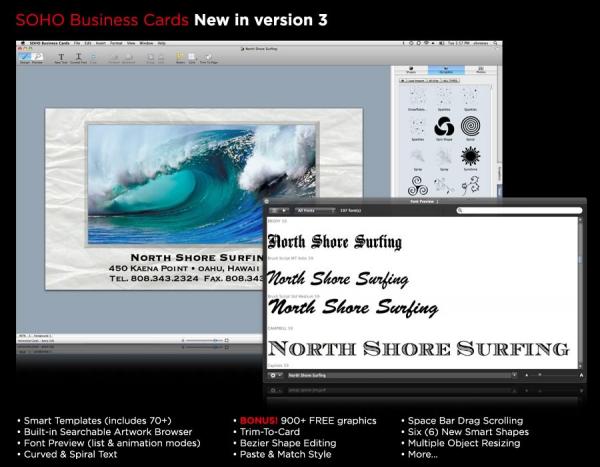Pick the triple-spiral triskele clipart
This screenshot has height=467, width=600.
(417, 186)
